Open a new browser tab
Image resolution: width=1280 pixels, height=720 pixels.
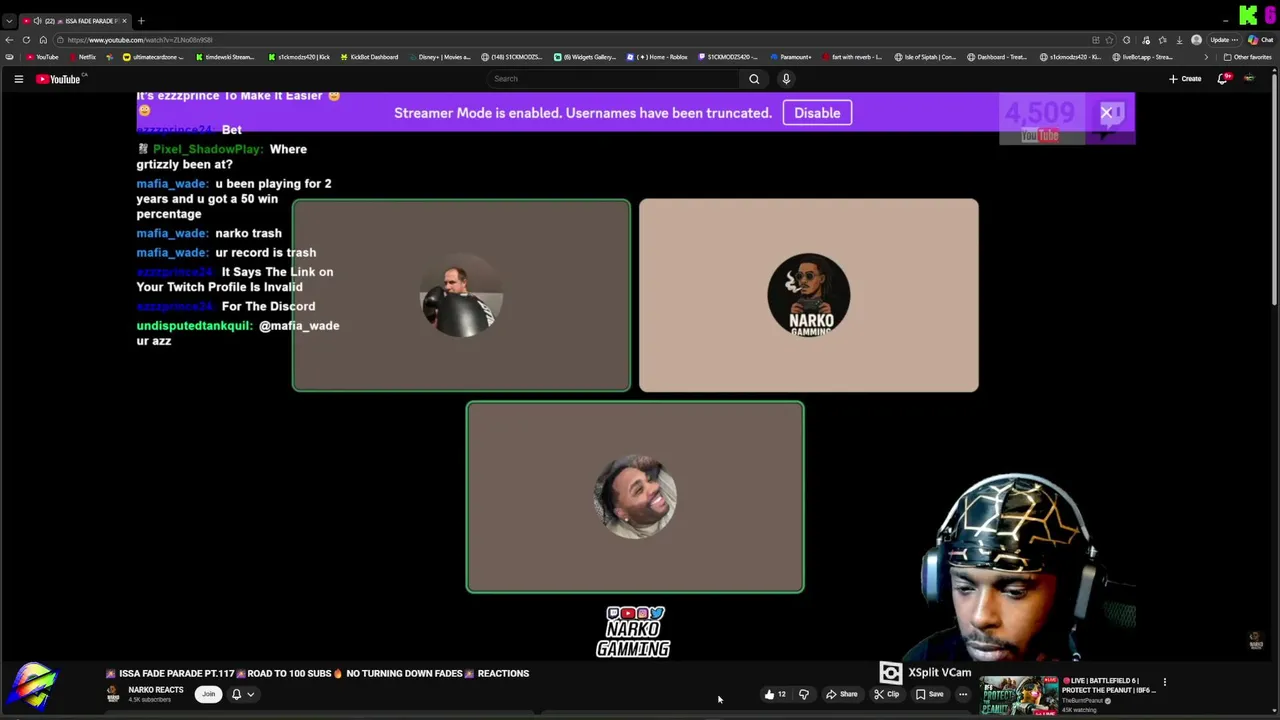pos(141,21)
